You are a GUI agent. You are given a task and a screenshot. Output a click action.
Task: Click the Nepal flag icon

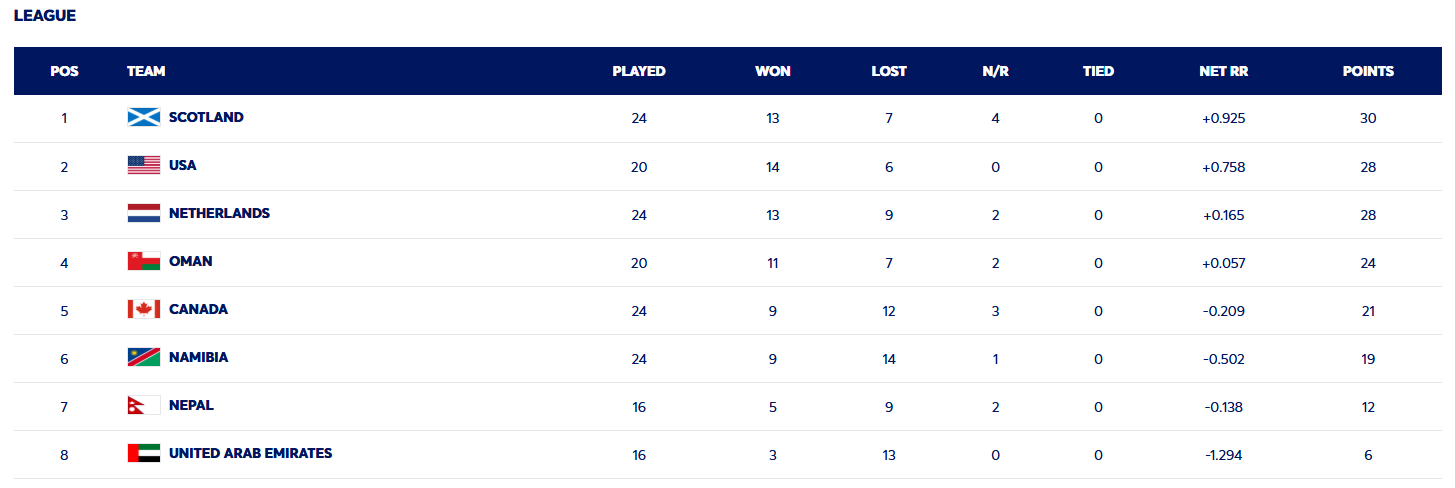144,405
